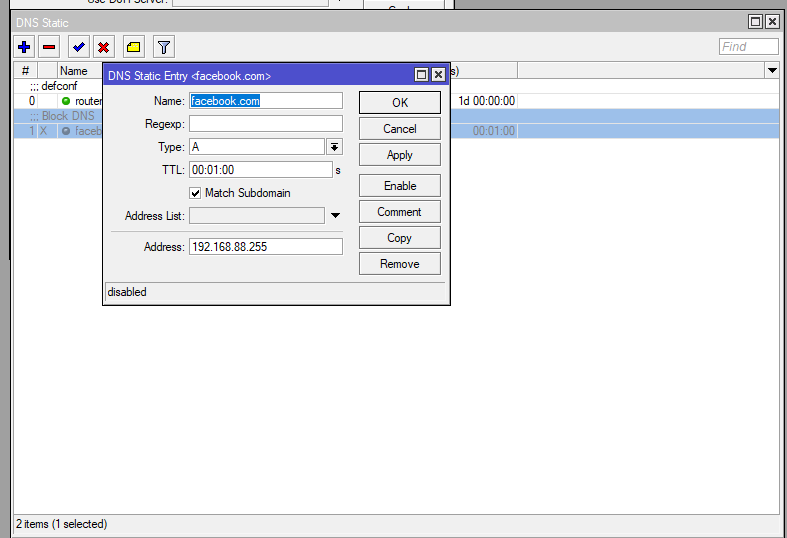Open the column selector dropdown in table header

tap(771, 71)
